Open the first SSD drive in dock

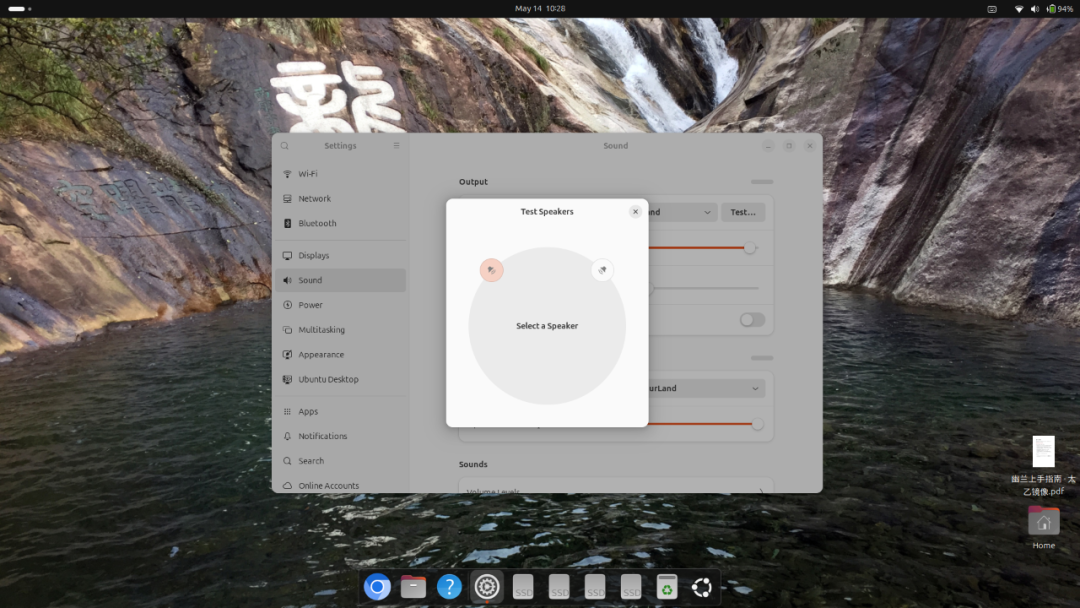coord(523,587)
